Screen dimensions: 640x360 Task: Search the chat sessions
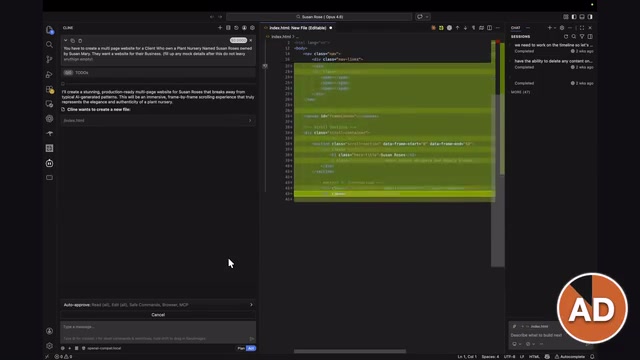click(574, 36)
